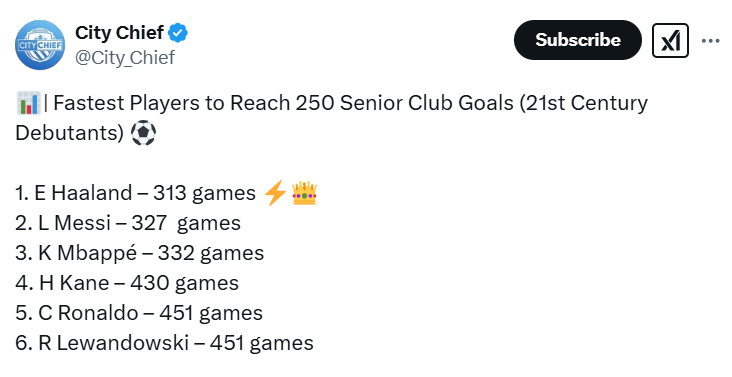
Task: Click the lightning bolt emoji
Action: (x=275, y=193)
